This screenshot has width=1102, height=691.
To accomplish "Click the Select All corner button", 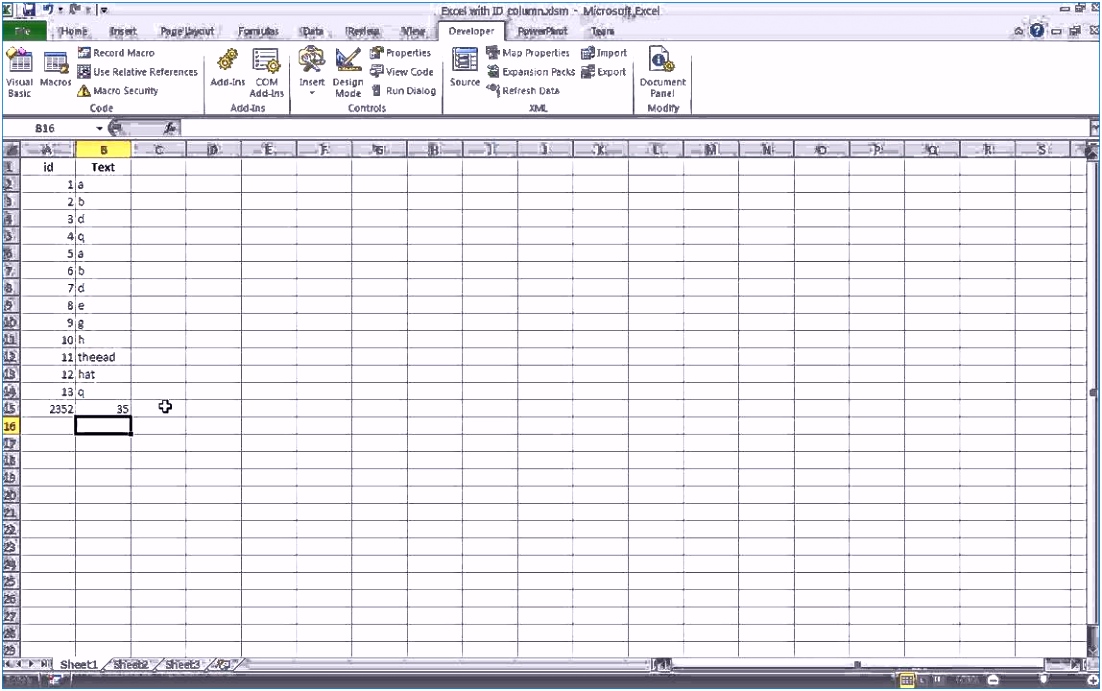I will click(11, 149).
